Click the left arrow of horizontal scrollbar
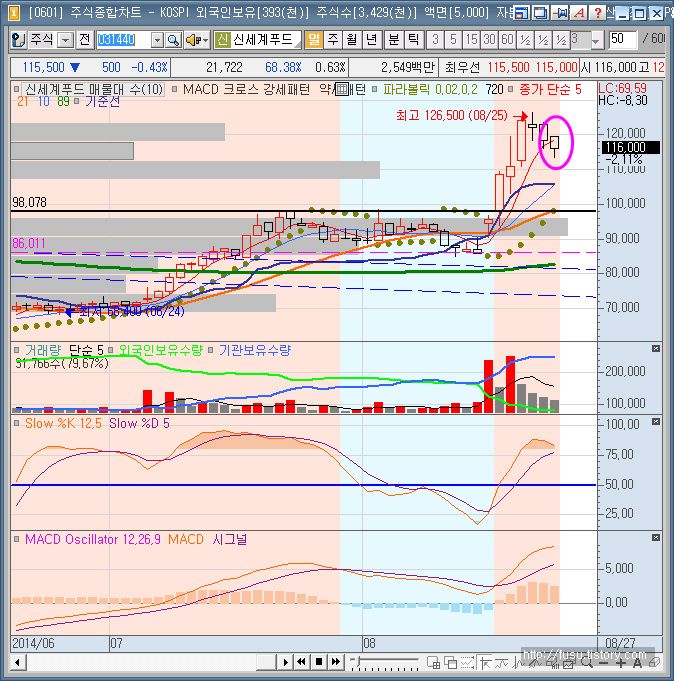The image size is (674, 681). (x=19, y=663)
